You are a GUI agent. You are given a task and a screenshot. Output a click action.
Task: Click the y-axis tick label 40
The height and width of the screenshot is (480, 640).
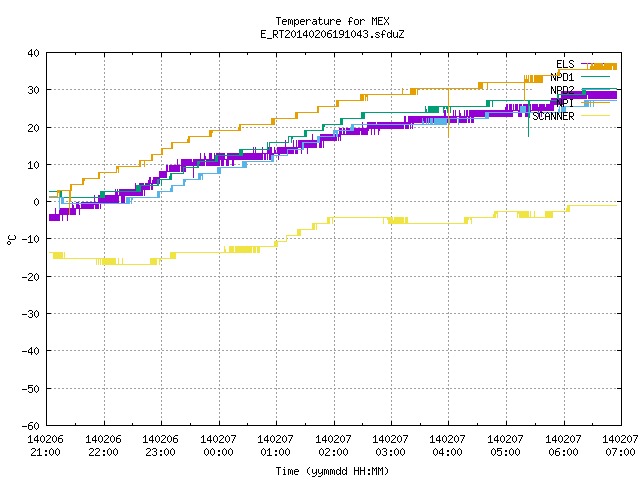tap(33, 53)
